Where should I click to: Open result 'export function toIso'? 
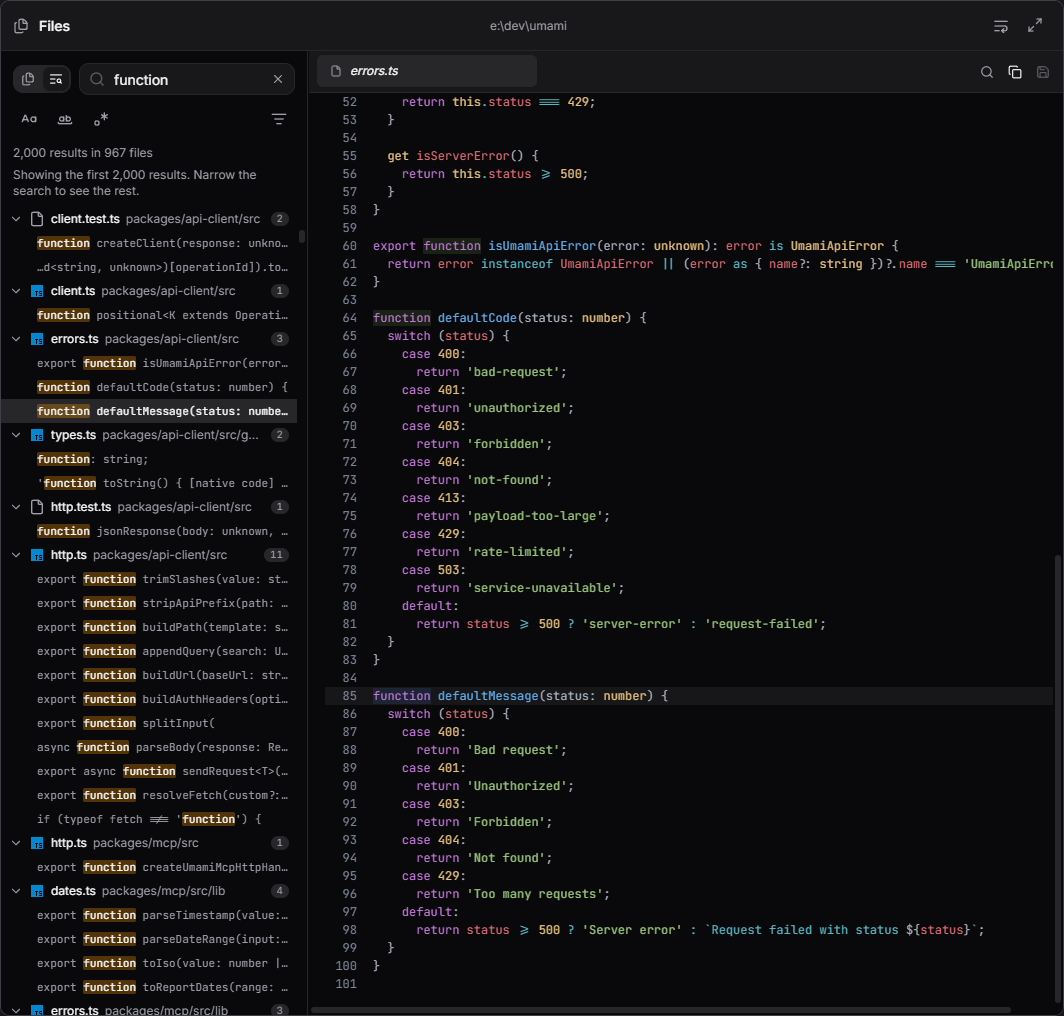click(149, 963)
